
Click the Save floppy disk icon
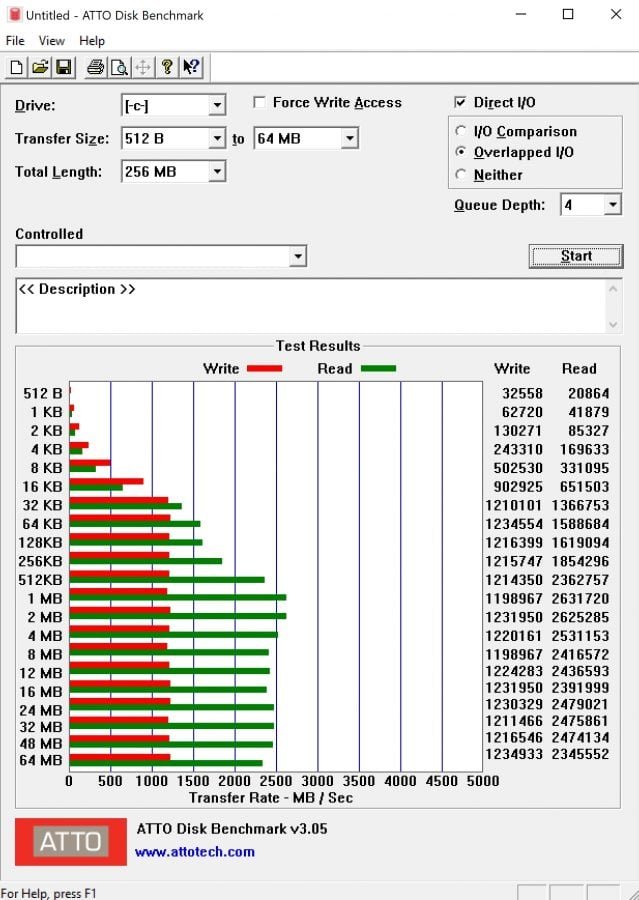(x=63, y=67)
